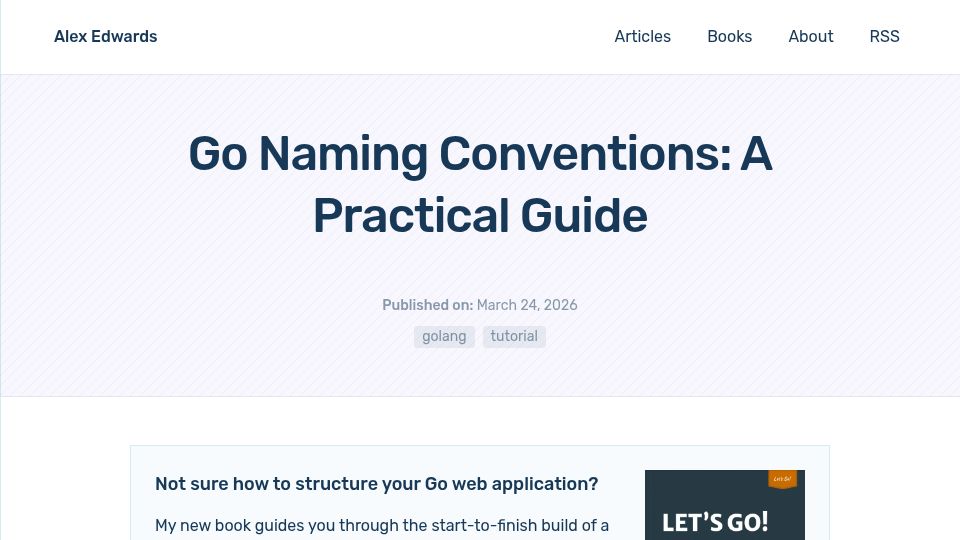Click the Let's Go book cover image
This screenshot has height=540, width=960.
tap(724, 505)
